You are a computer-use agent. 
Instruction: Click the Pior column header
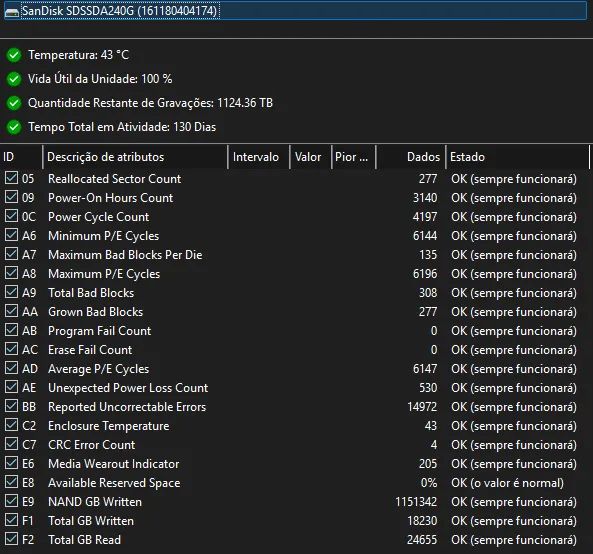click(x=354, y=157)
